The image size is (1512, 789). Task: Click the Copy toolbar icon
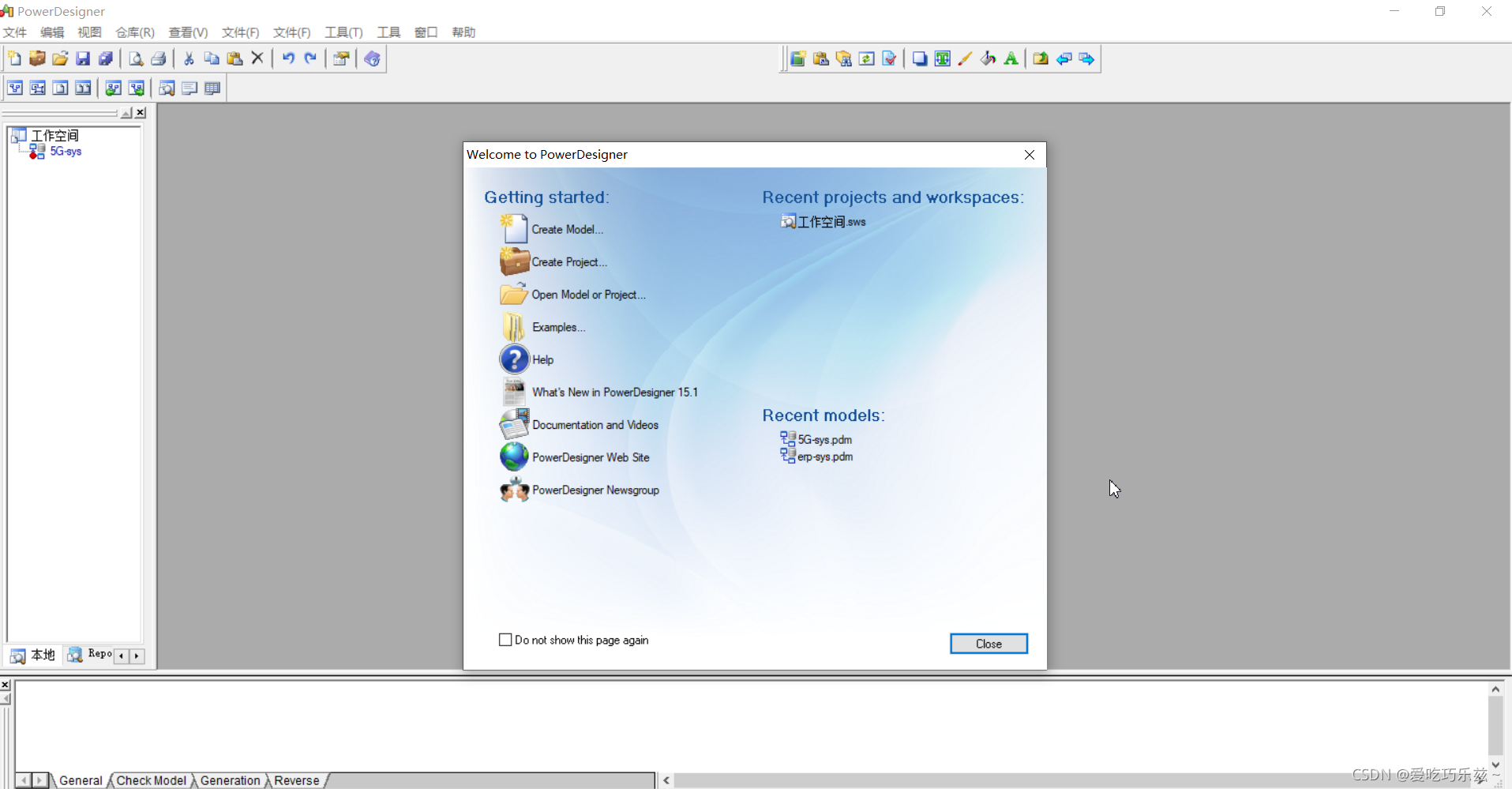[x=212, y=58]
